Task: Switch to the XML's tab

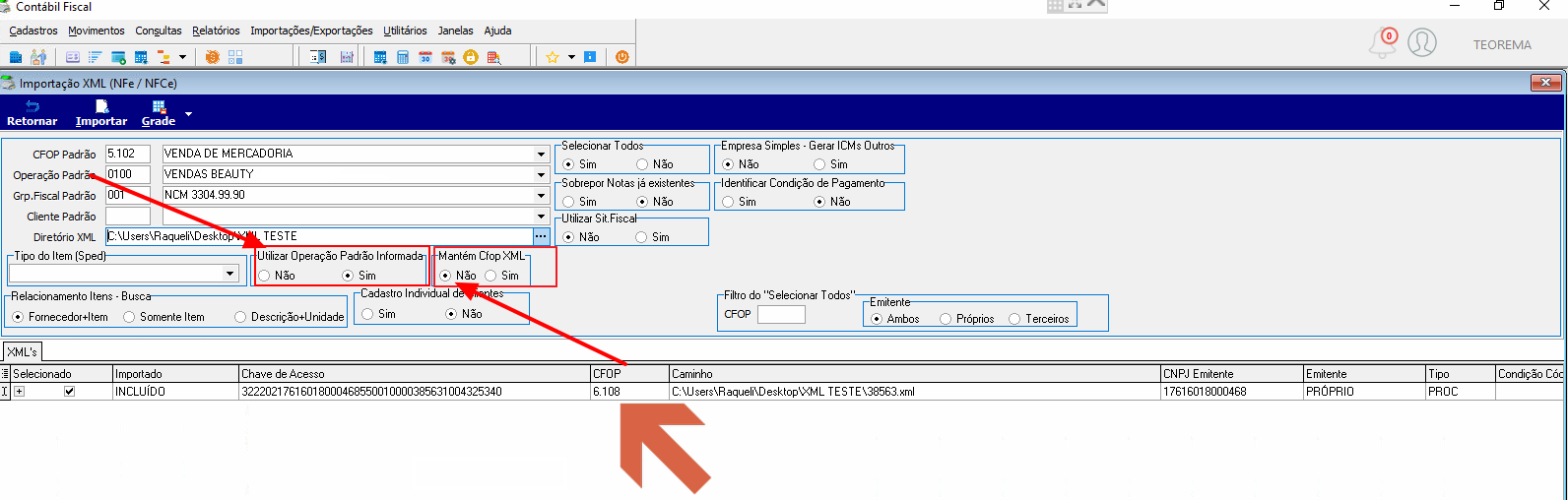Action: pos(22,351)
